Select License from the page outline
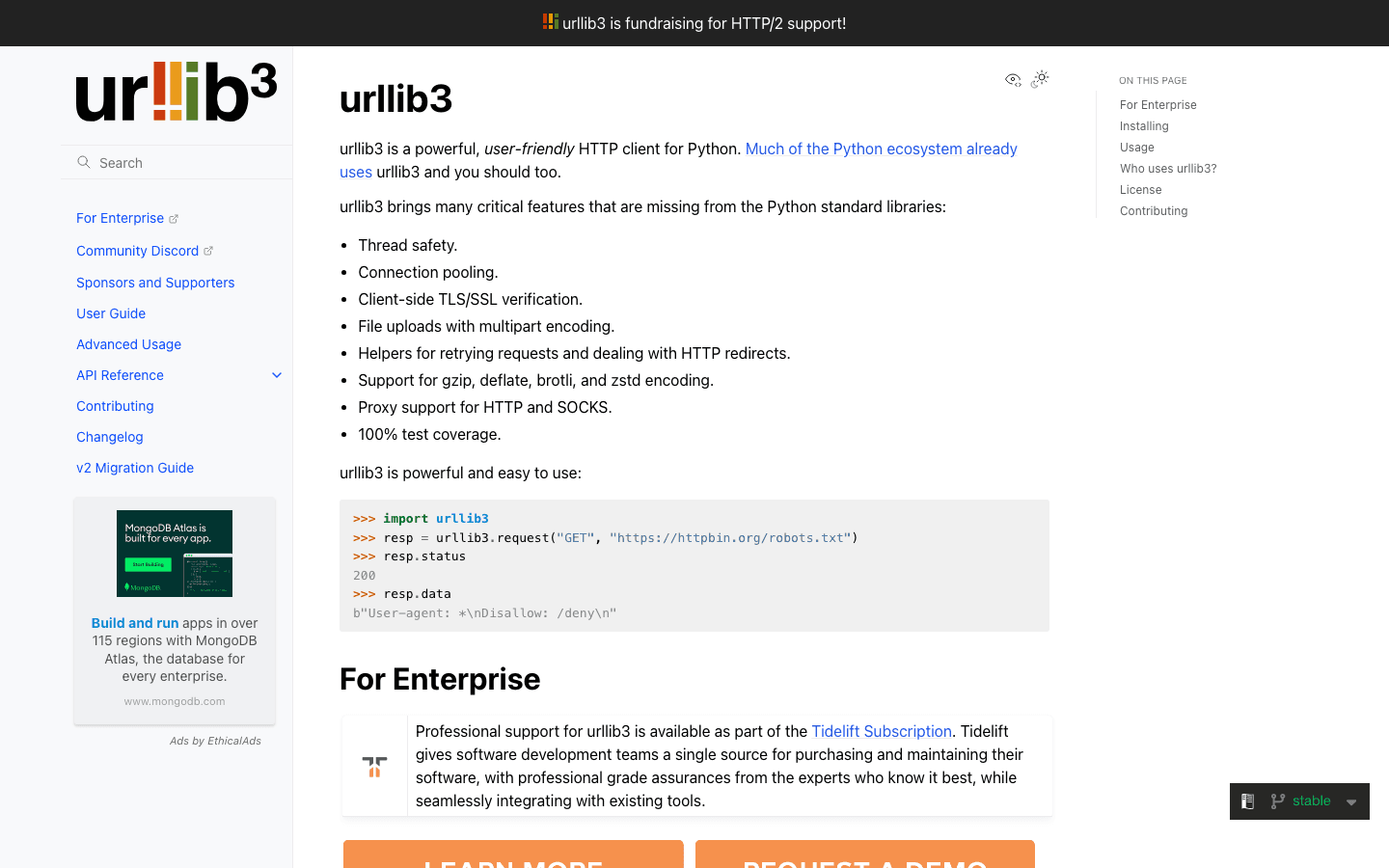This screenshot has height=868, width=1389. 1140,189
